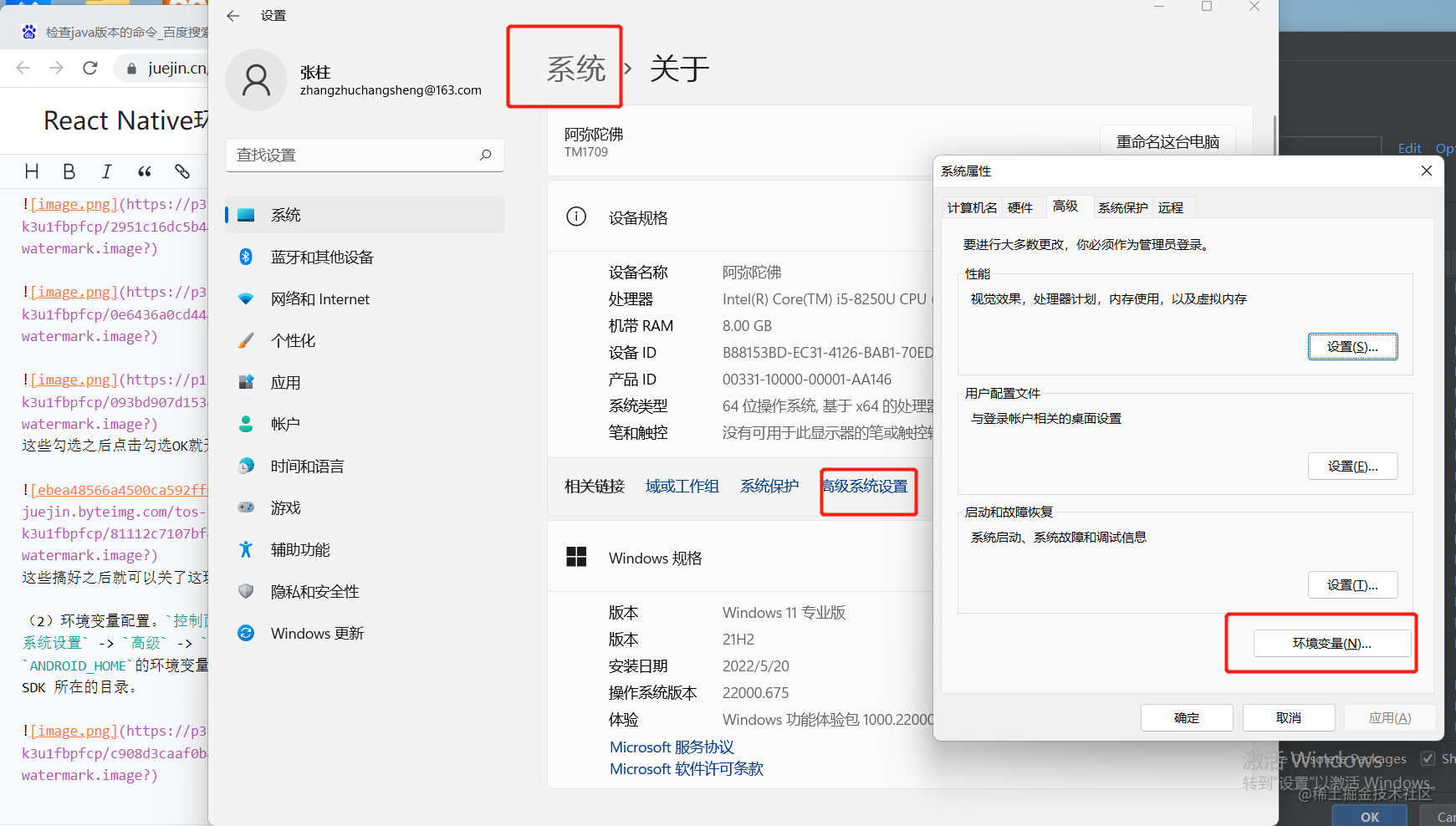Click 重命名这台电脑
Screen dimensions: 1456x826
(1167, 141)
